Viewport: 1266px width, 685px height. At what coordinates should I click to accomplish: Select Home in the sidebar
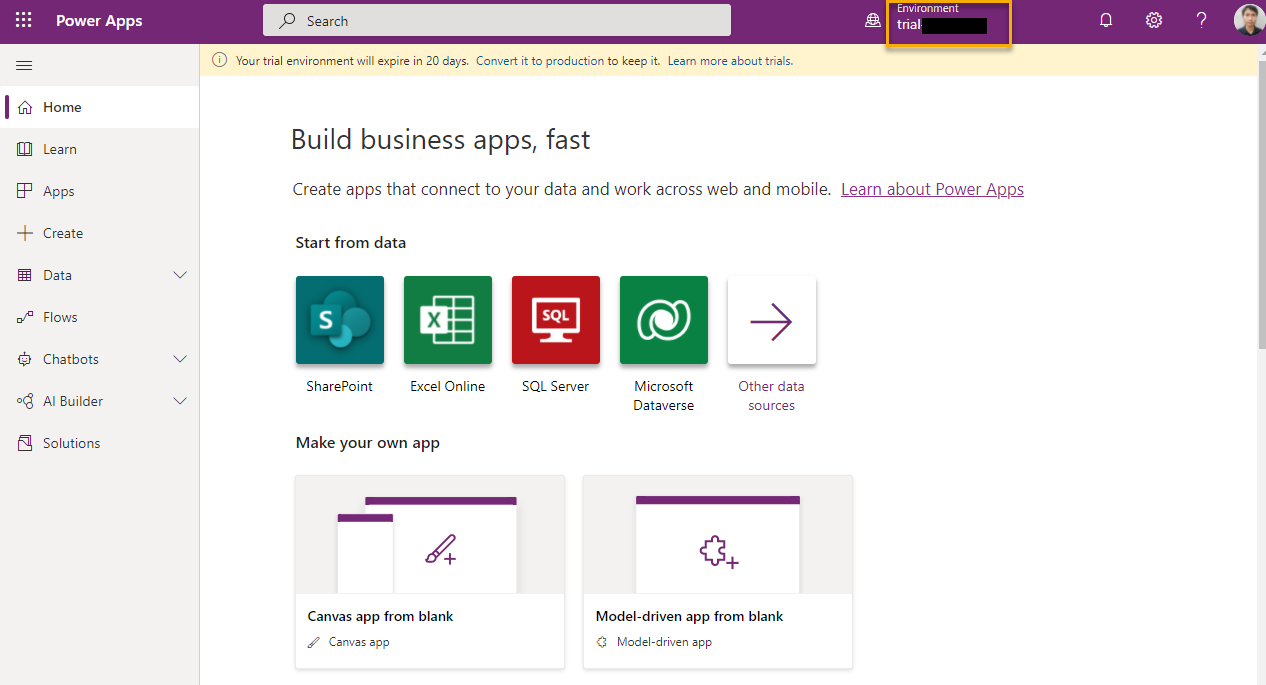pos(100,107)
